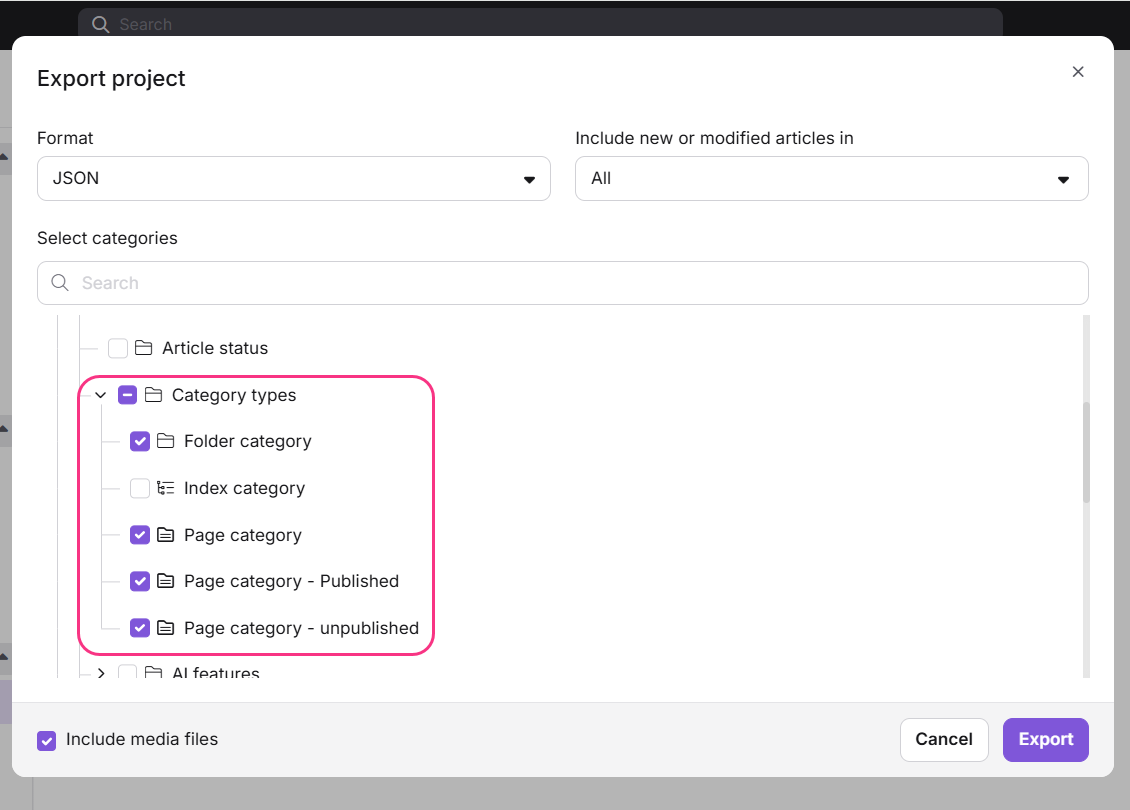Click the Select categories search field
This screenshot has height=810, width=1130.
[562, 282]
